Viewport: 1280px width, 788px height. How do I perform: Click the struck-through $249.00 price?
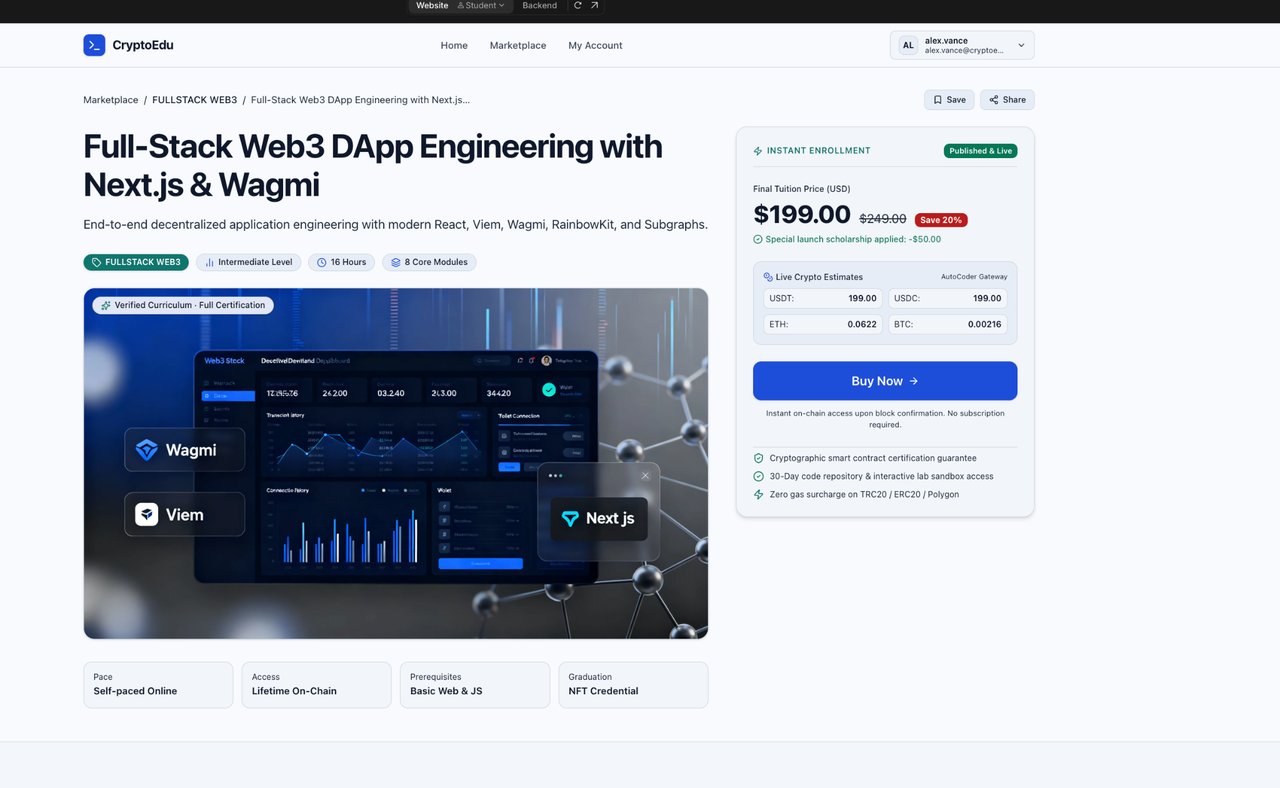tap(883, 219)
